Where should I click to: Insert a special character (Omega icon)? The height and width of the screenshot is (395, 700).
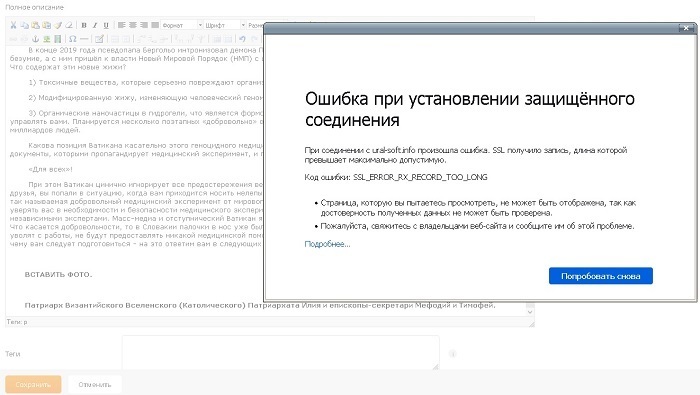(x=73, y=39)
